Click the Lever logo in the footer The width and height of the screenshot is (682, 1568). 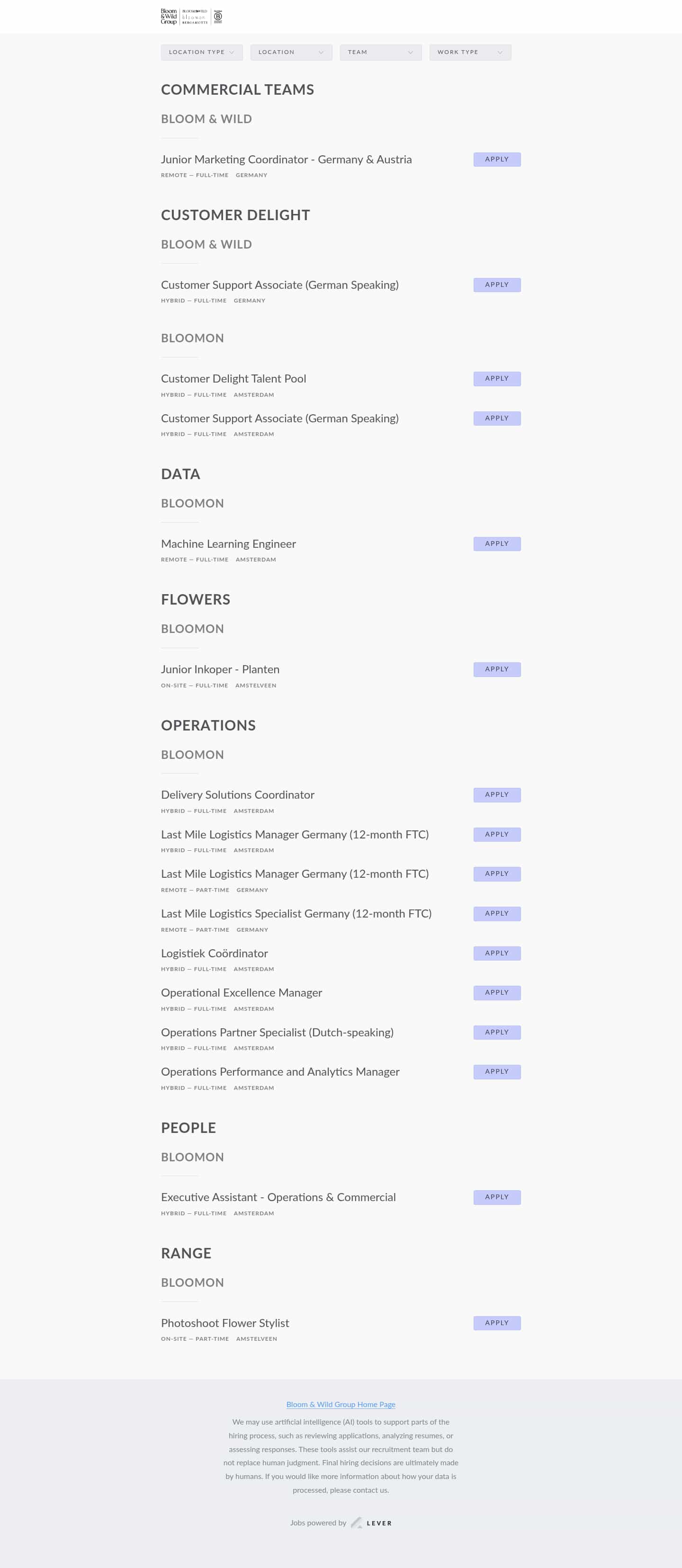[x=371, y=1523]
